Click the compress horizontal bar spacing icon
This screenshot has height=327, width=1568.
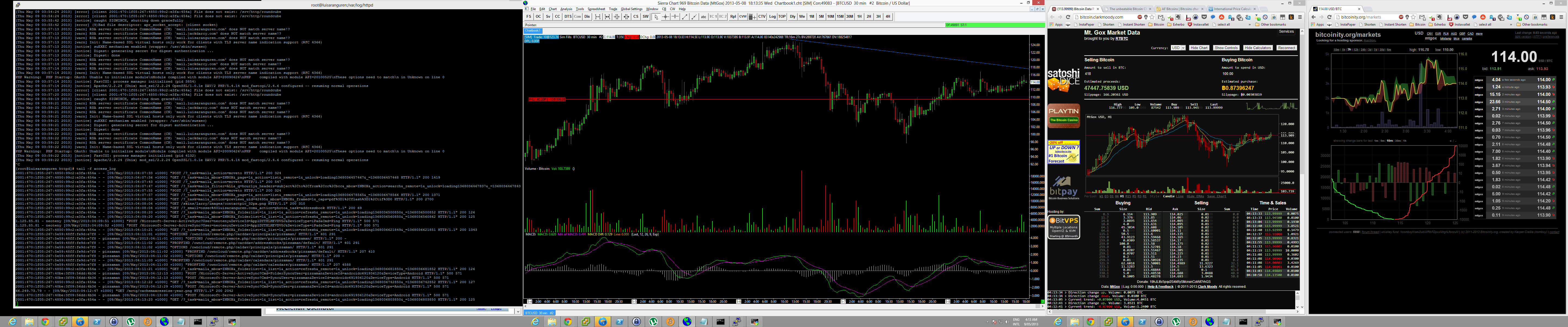coord(617,16)
